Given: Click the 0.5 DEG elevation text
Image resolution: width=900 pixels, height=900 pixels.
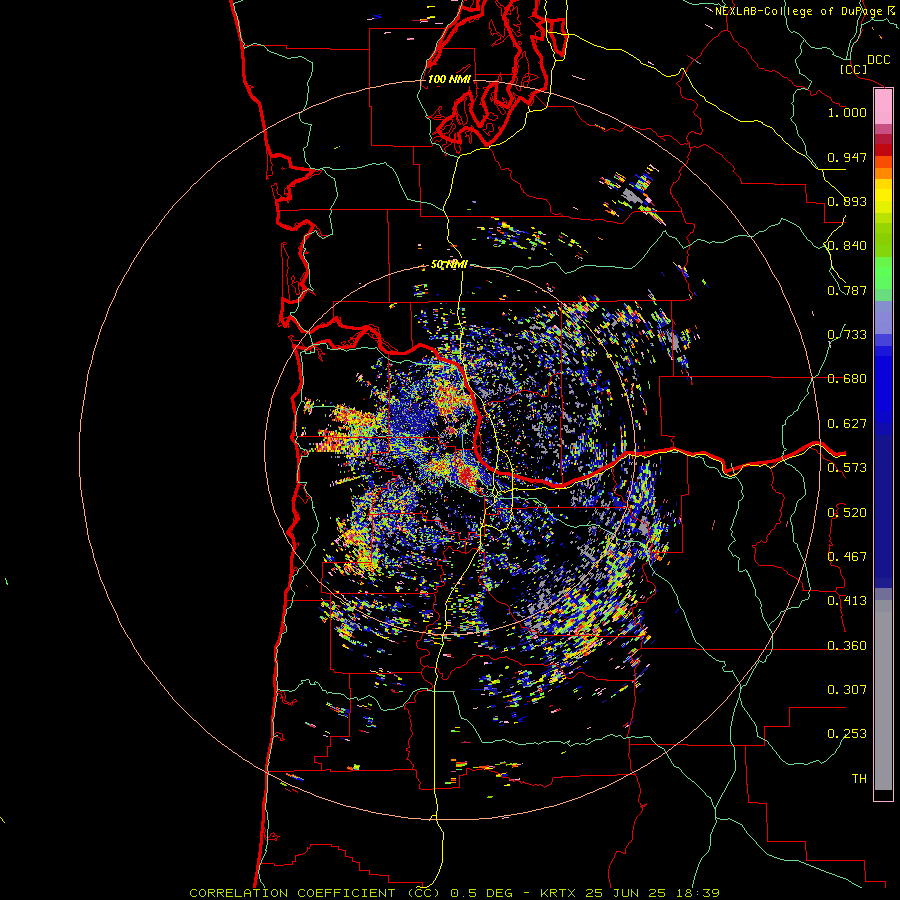Looking at the screenshot, I should tap(481, 893).
